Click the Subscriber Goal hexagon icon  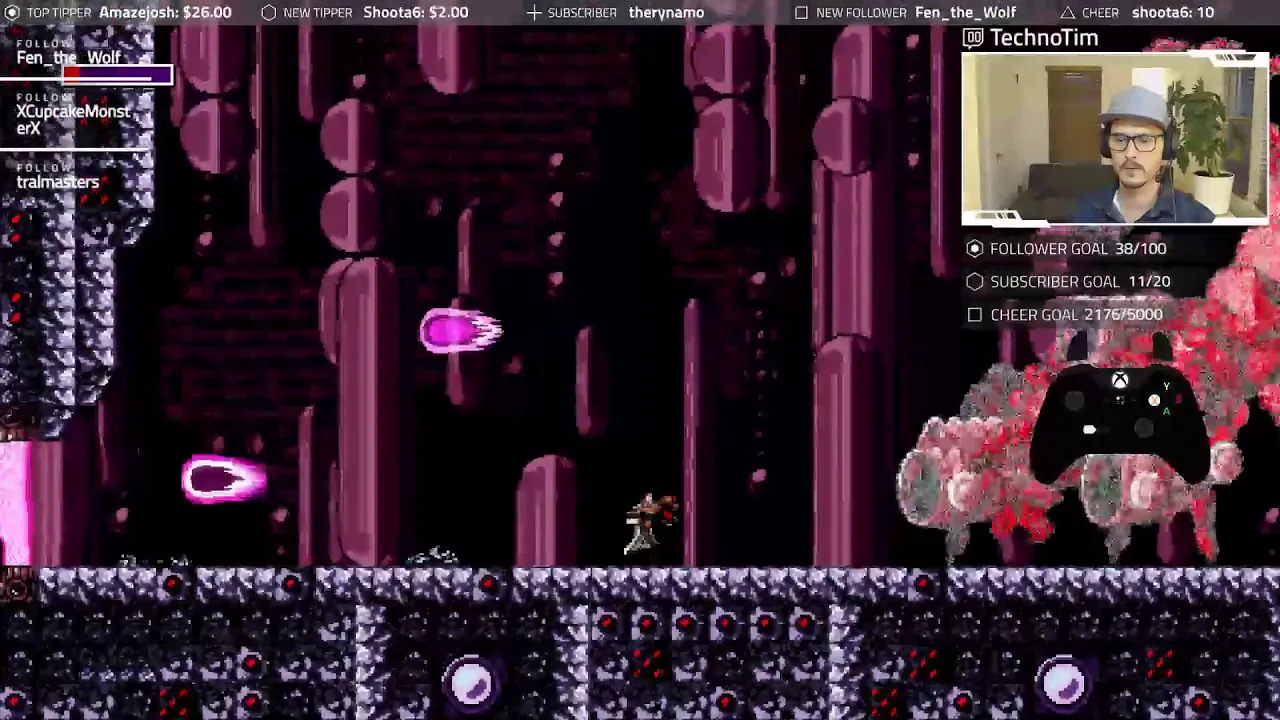975,282
